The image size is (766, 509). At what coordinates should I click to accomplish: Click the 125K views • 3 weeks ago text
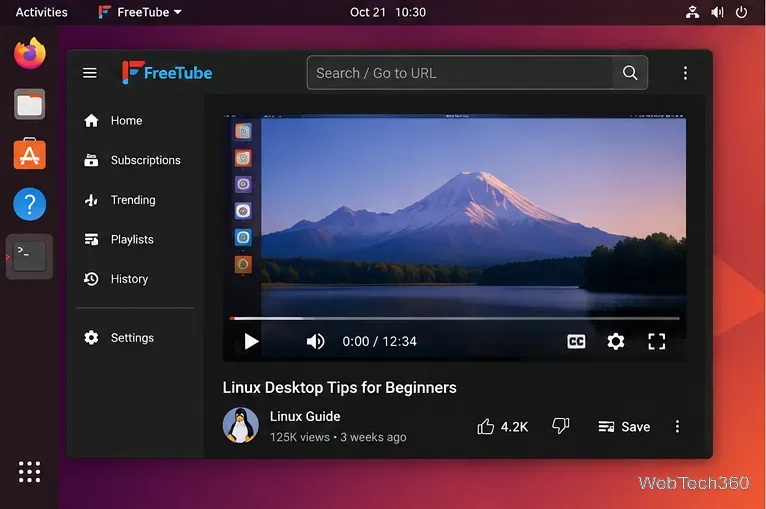click(x=338, y=437)
